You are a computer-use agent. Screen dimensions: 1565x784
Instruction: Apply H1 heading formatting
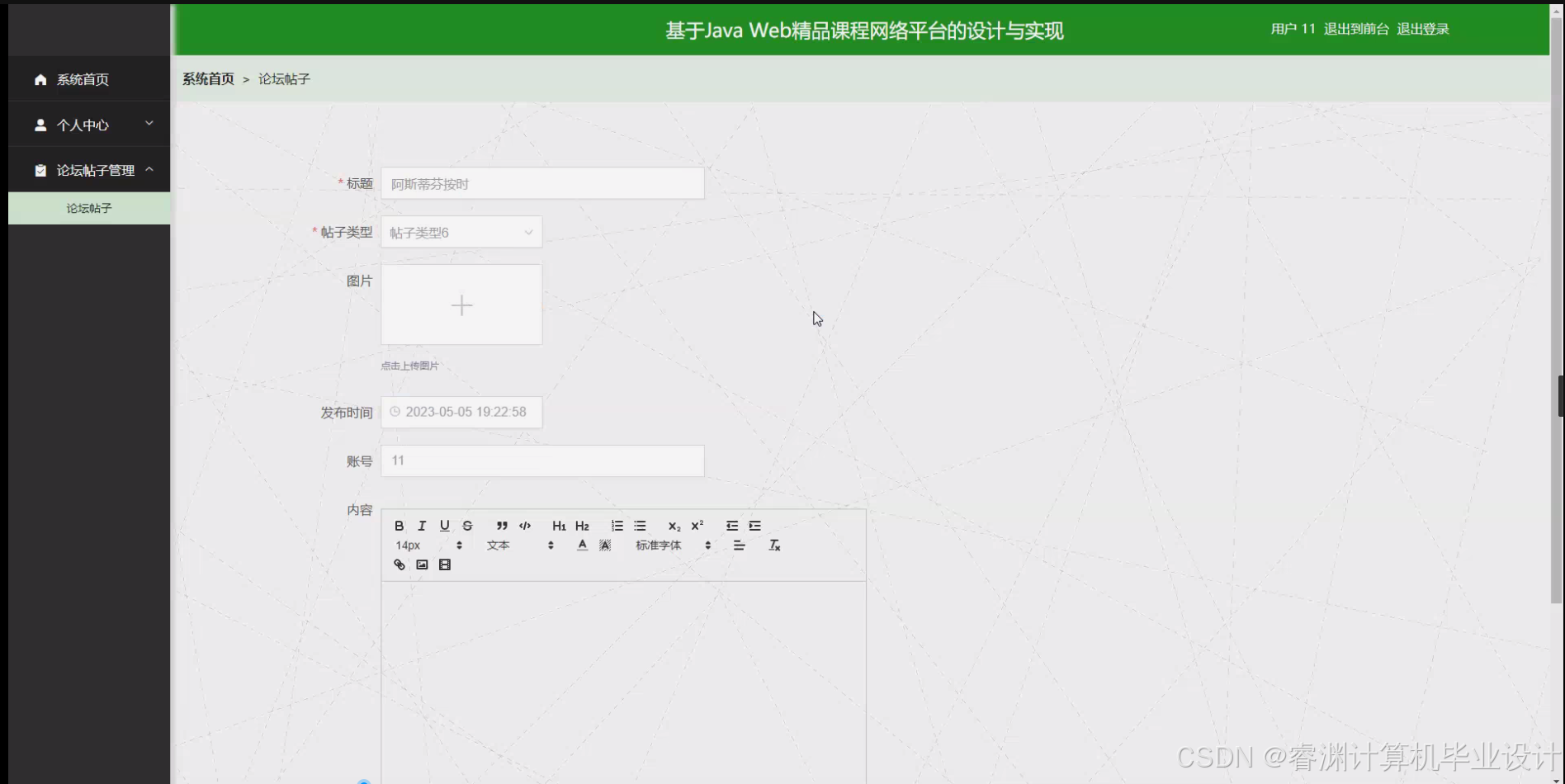559,525
